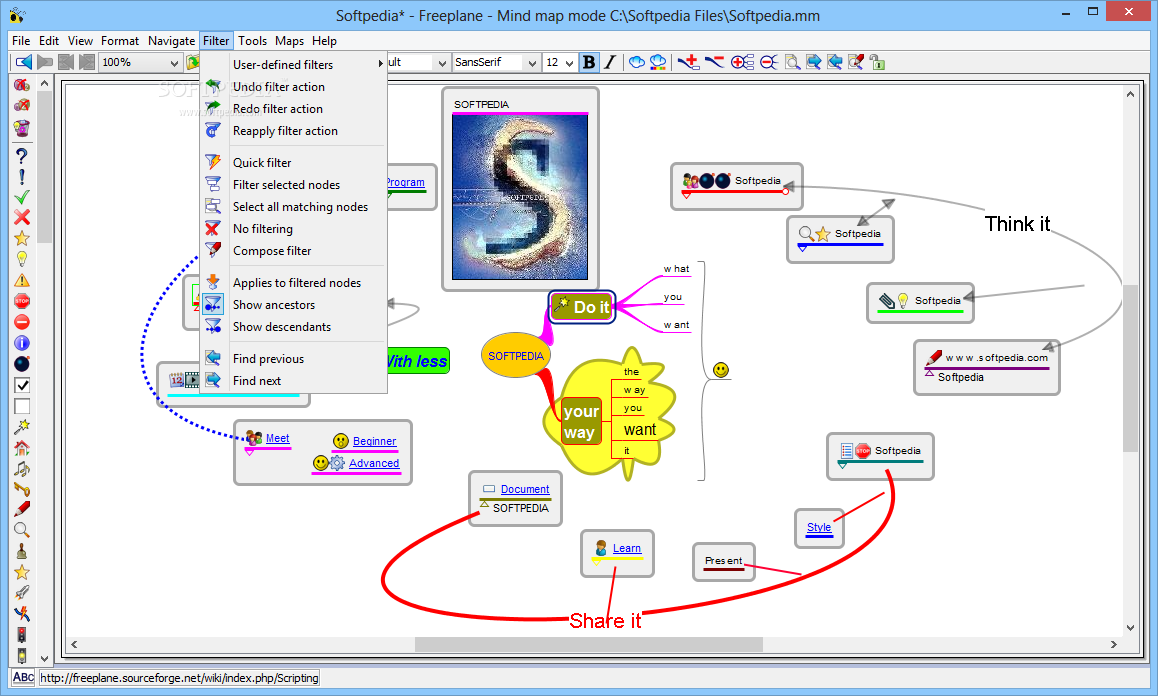
Task: Add the exclamation mark icon from the sidebar
Action: (x=21, y=177)
